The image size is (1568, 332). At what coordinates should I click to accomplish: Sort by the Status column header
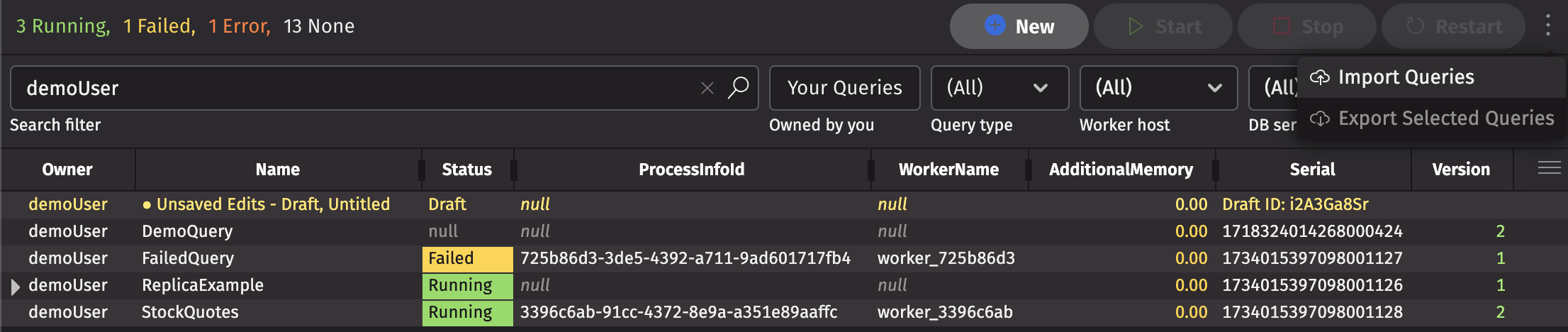466,170
